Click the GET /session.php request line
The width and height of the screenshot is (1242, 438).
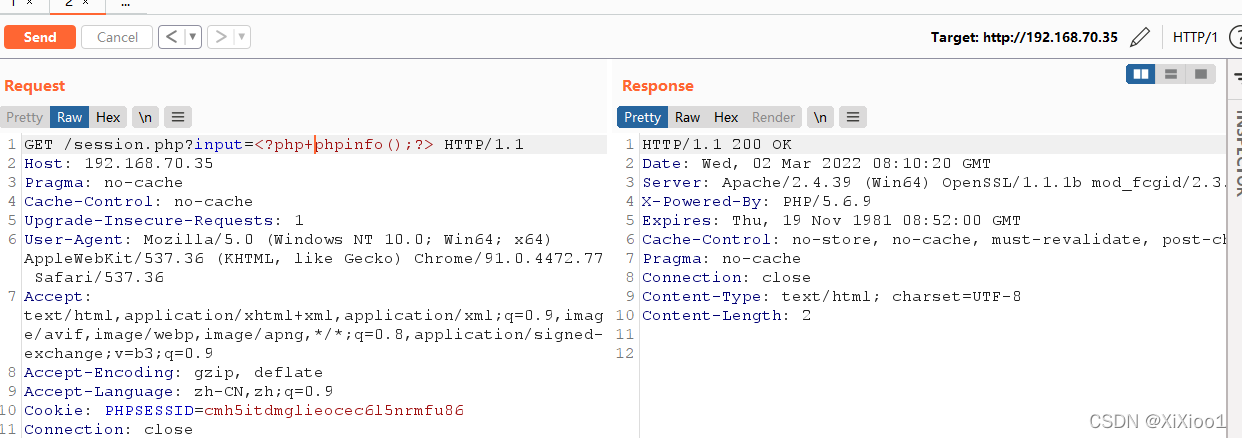coord(274,144)
